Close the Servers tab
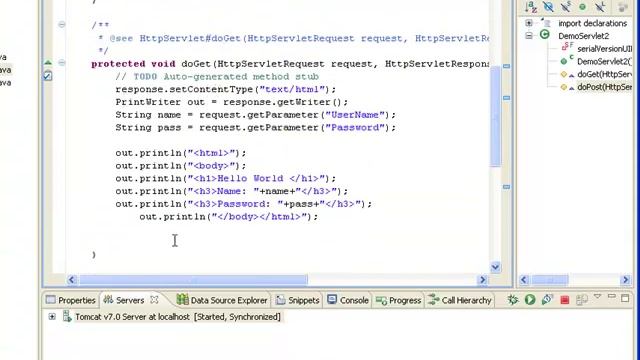The image size is (640, 360). (154, 300)
